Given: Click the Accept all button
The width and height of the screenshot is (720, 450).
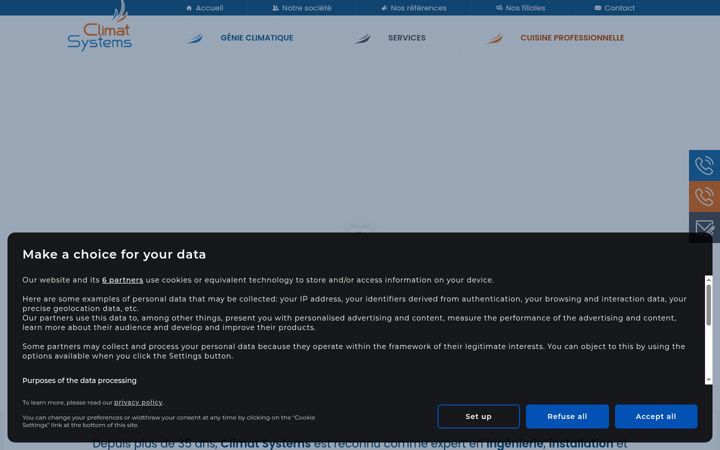Looking at the screenshot, I should 656,416.
